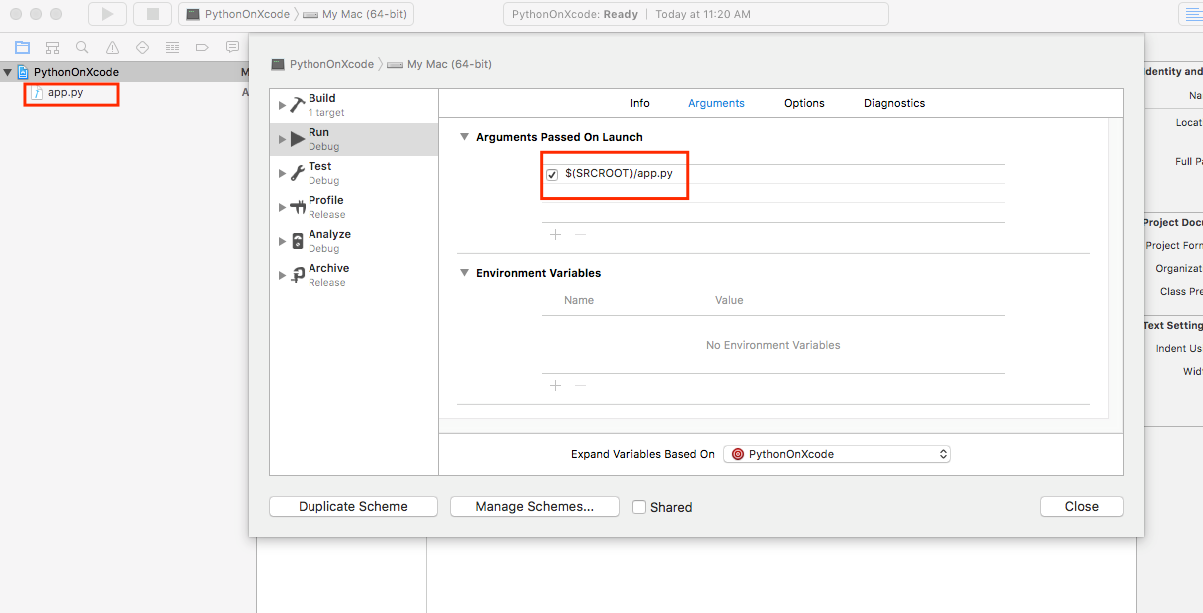Switch to the Options tab
The image size is (1203, 613).
[804, 103]
